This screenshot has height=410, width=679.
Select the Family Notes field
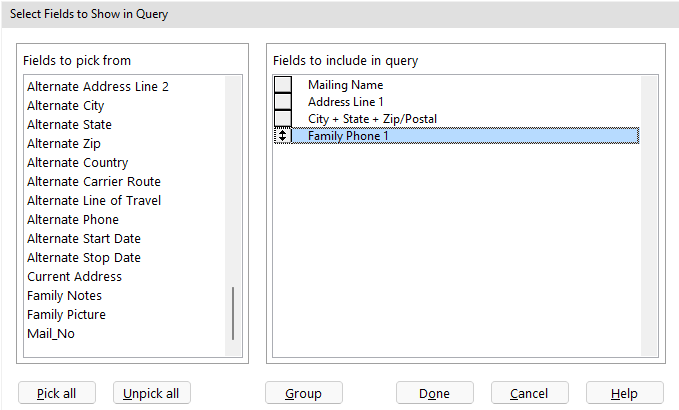click(64, 296)
